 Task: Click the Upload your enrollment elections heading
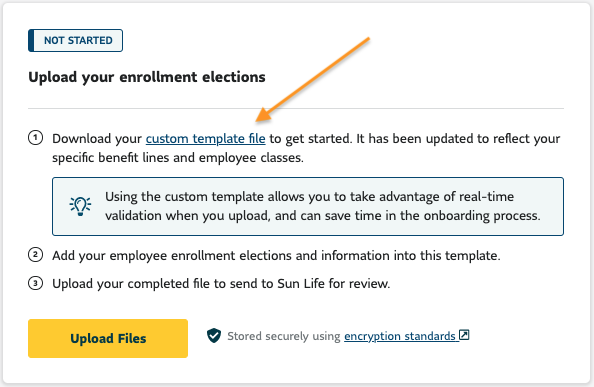pyautogui.click(x=147, y=77)
